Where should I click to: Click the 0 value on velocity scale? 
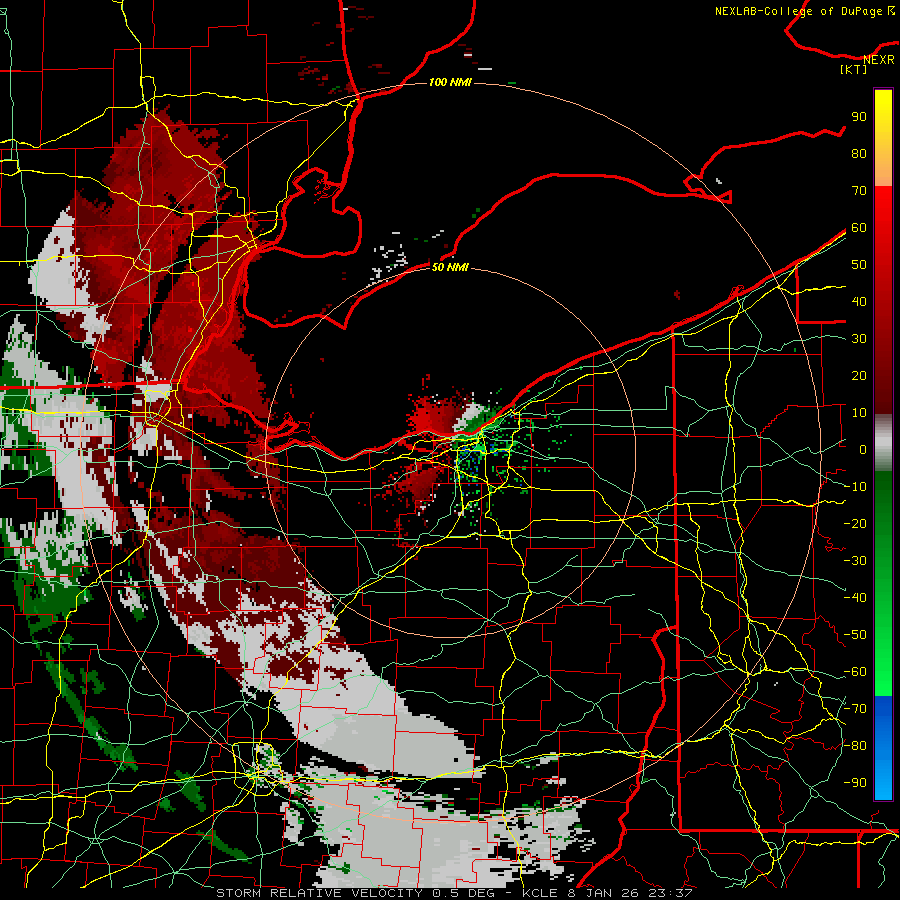[x=862, y=449]
